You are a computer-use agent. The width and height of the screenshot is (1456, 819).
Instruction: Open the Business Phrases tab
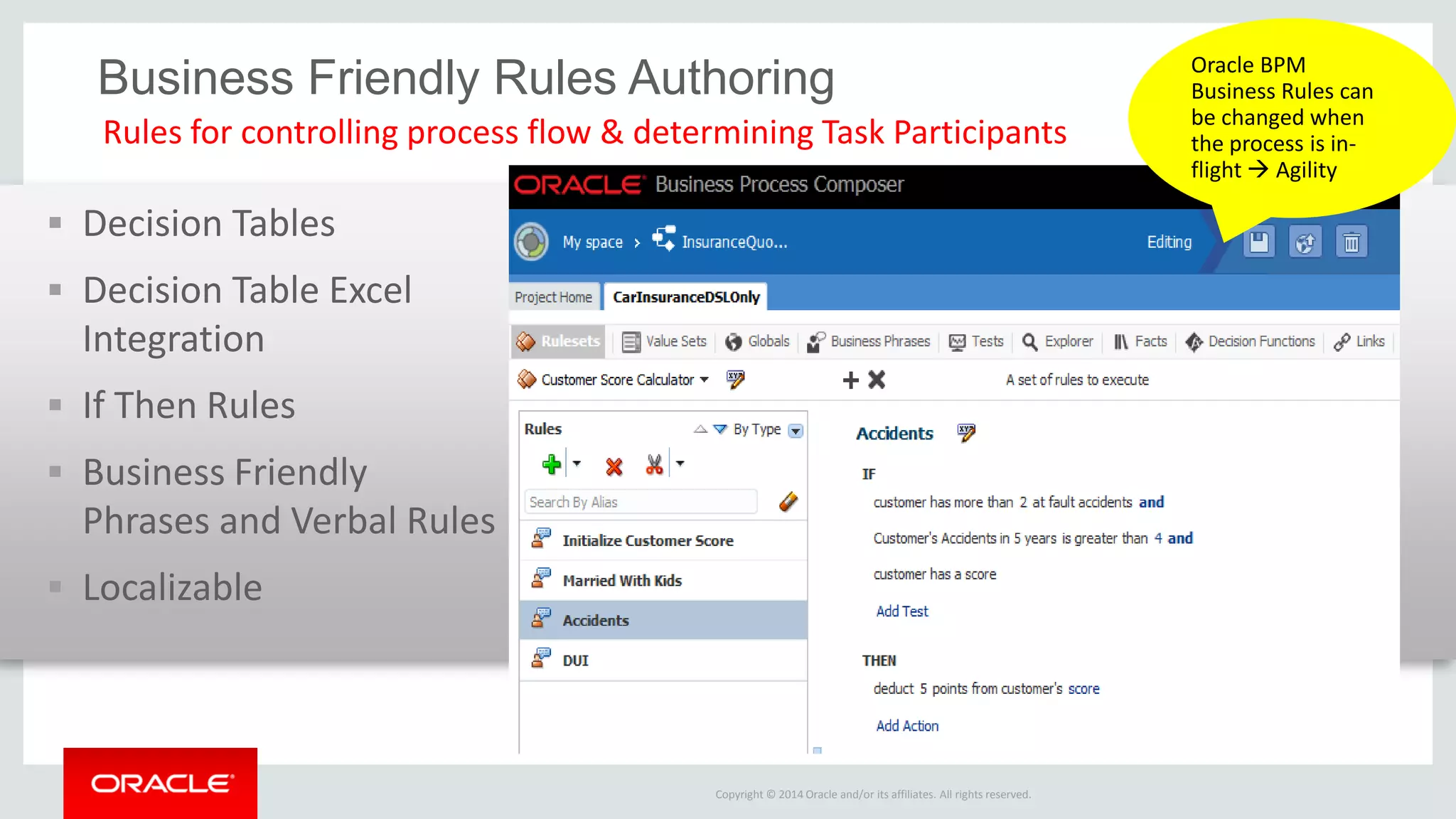click(869, 341)
